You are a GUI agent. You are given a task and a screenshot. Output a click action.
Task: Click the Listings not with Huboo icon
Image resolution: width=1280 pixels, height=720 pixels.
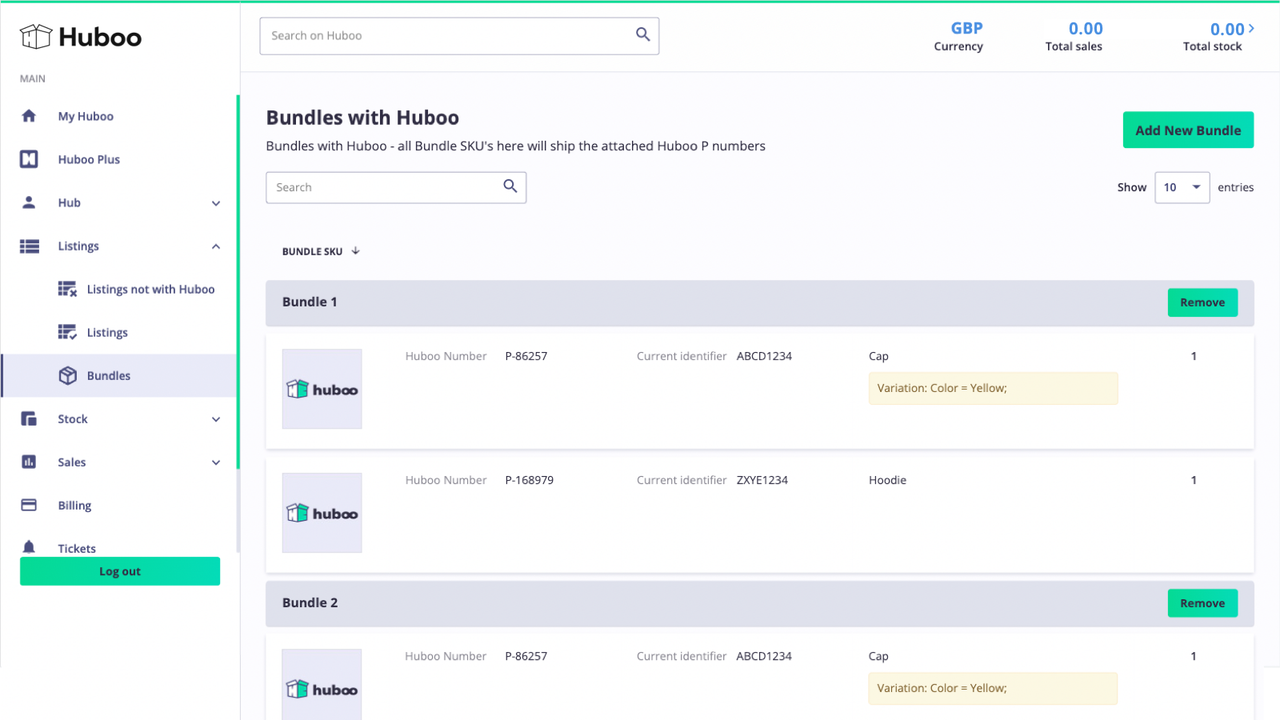66,289
